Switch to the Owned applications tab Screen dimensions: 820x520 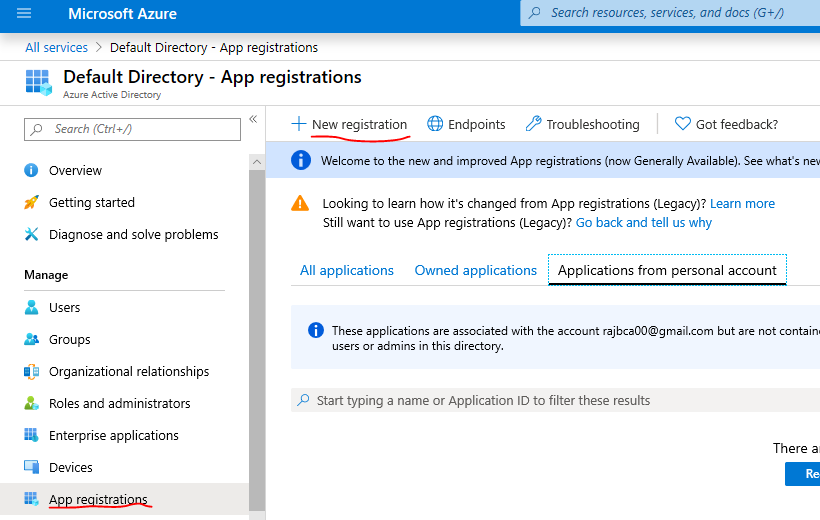476,270
